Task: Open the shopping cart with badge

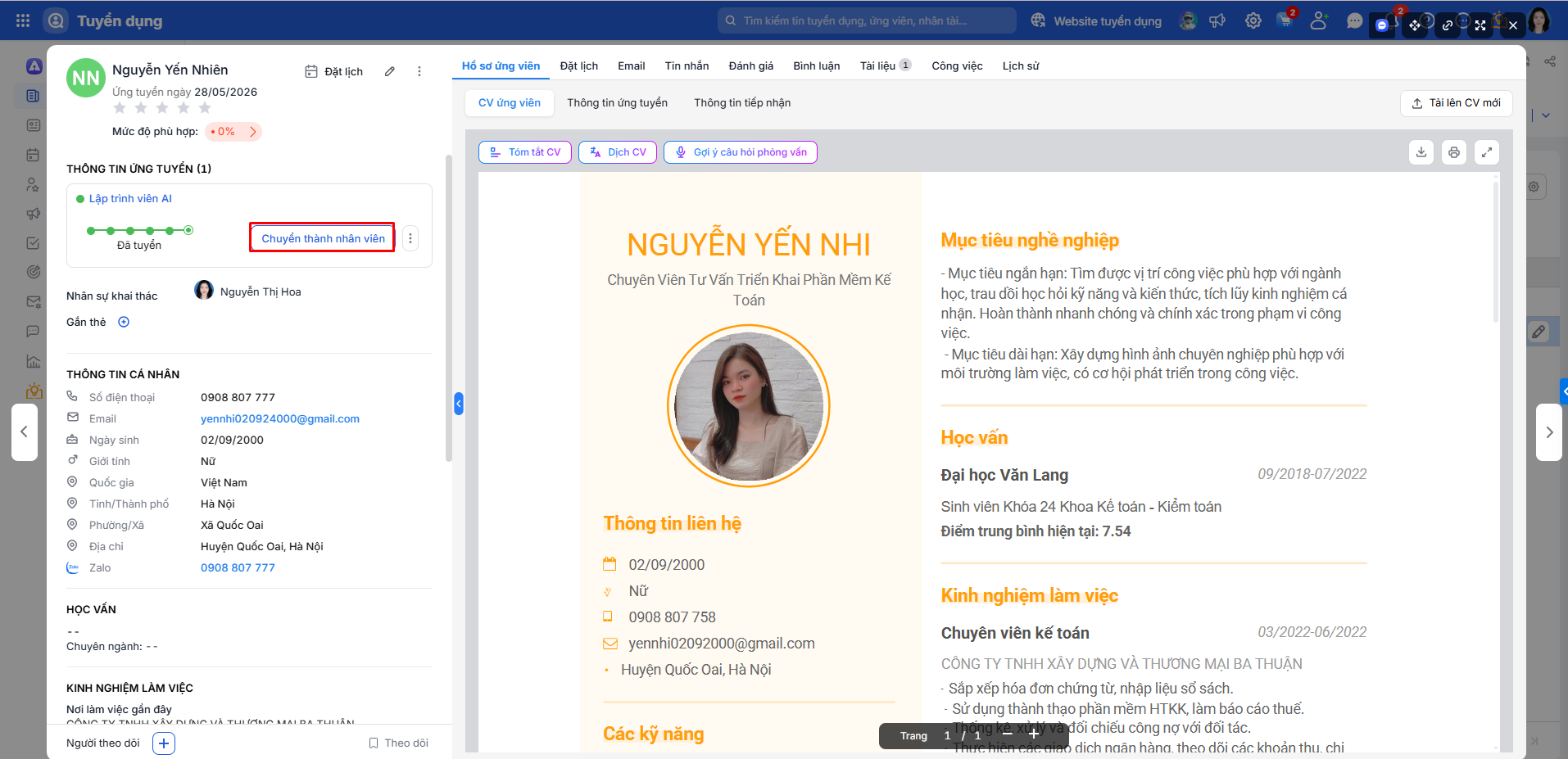Action: [x=1285, y=20]
